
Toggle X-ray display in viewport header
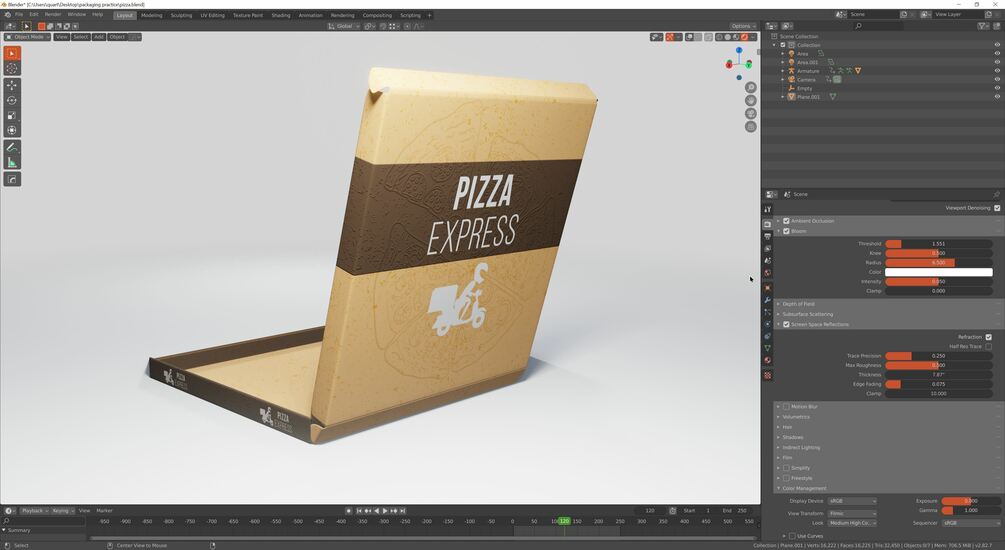(708, 37)
